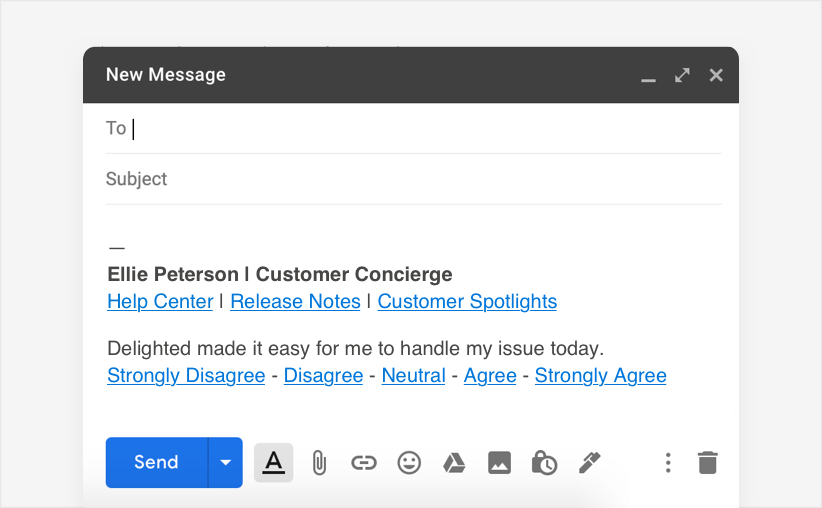This screenshot has width=822, height=508.
Task: Click the 'Delighted made it easy' sentence
Action: coord(355,349)
